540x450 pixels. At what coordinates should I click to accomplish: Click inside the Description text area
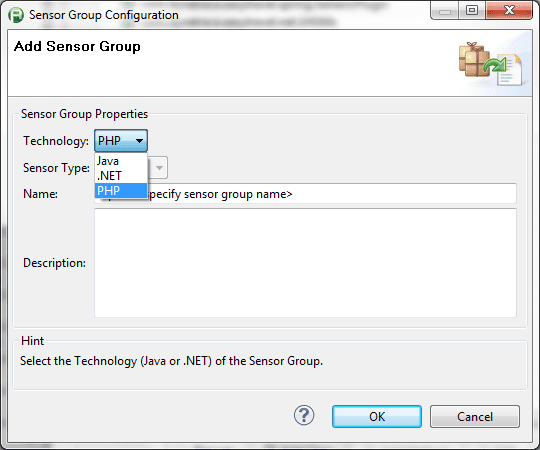(305, 263)
